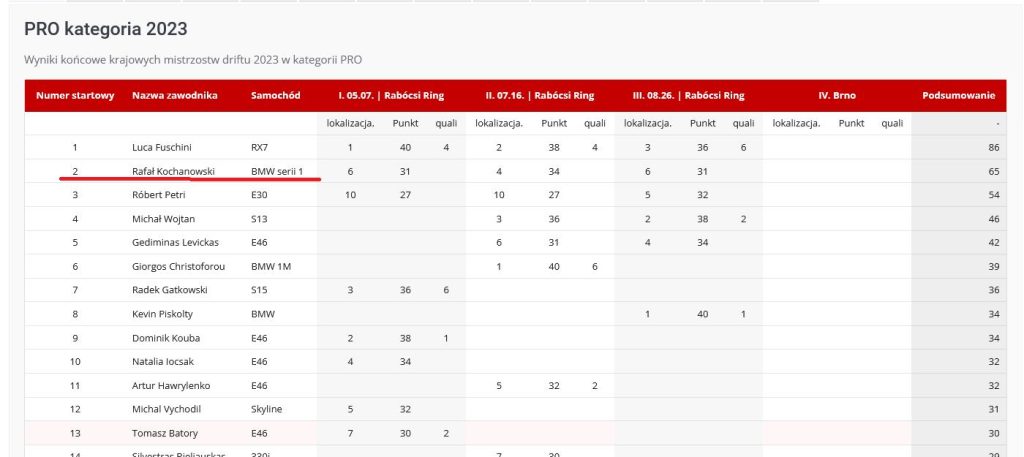
Task: Click Kevin Piskolty's name
Action: [162, 314]
